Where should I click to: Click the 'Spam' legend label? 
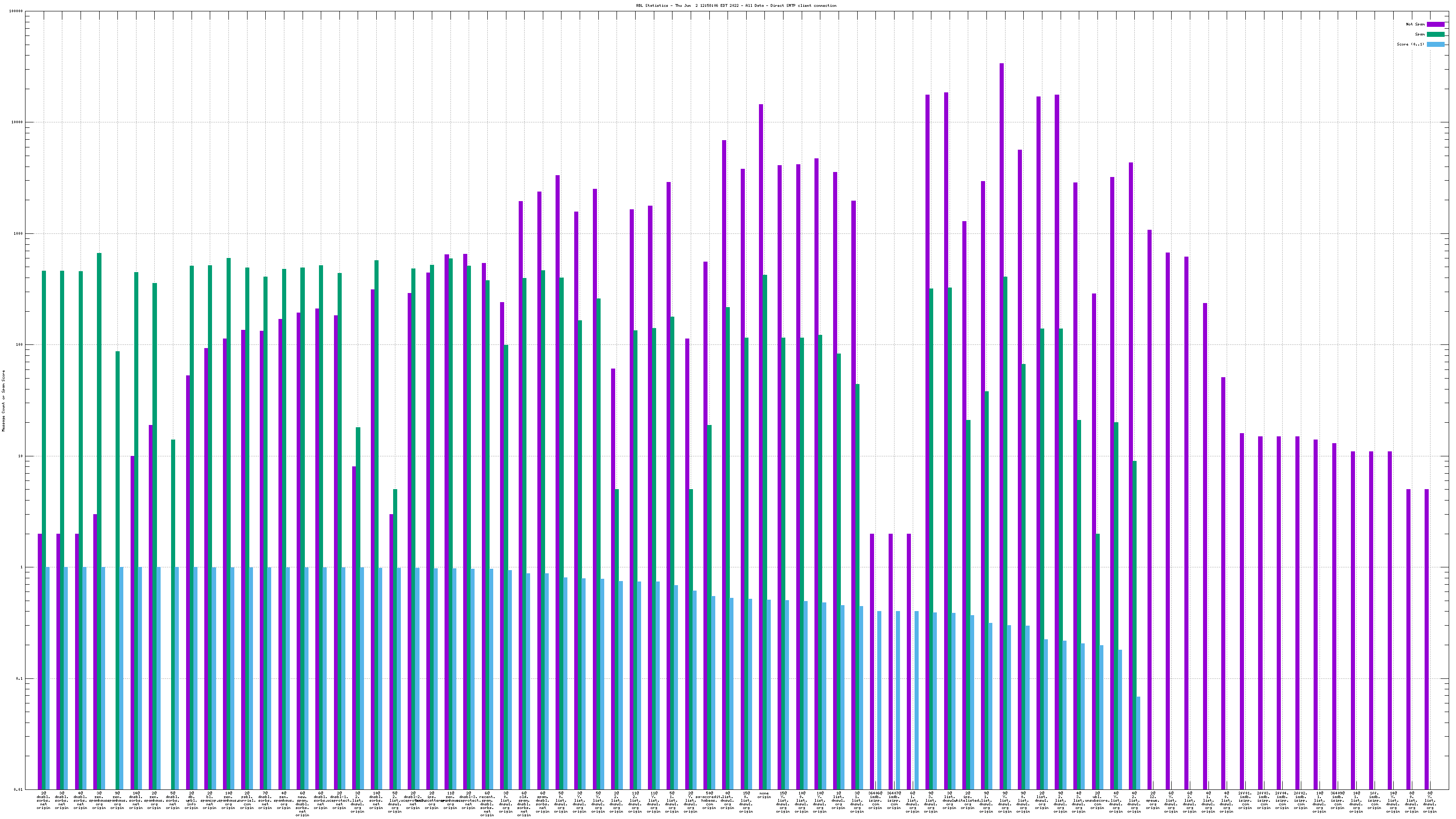pyautogui.click(x=1420, y=35)
